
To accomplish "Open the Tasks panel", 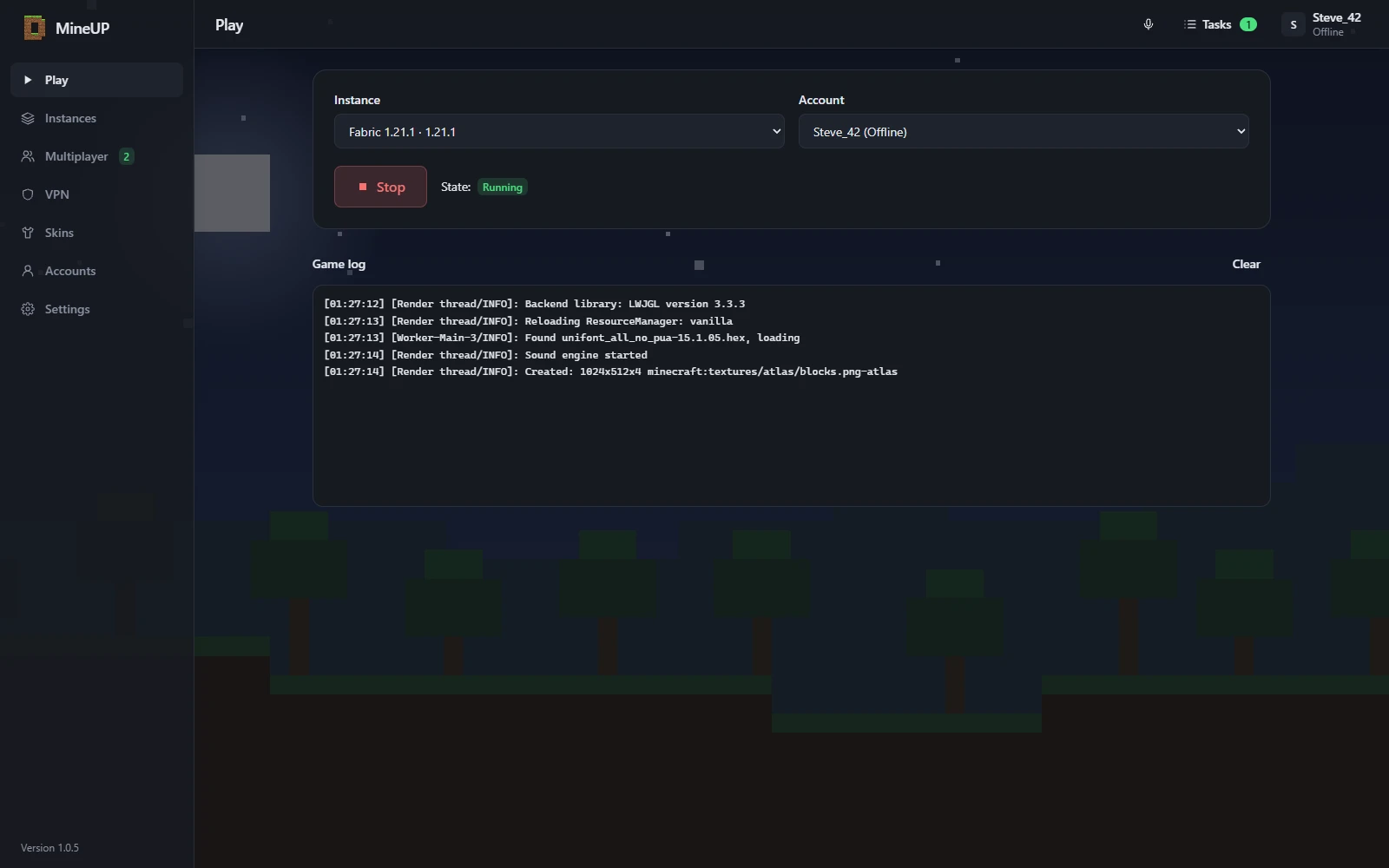I will click(1221, 24).
